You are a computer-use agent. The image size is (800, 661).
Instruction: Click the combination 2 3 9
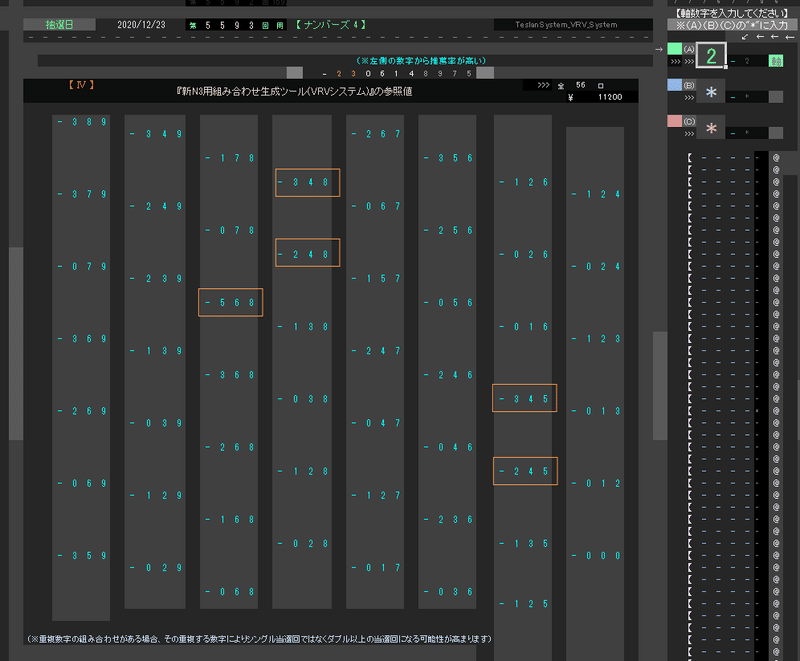pos(156,278)
